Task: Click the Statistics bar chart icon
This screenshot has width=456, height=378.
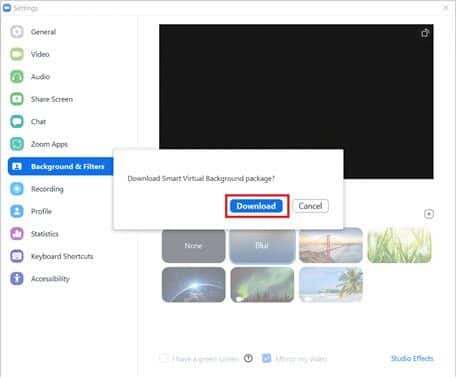Action: tap(17, 234)
